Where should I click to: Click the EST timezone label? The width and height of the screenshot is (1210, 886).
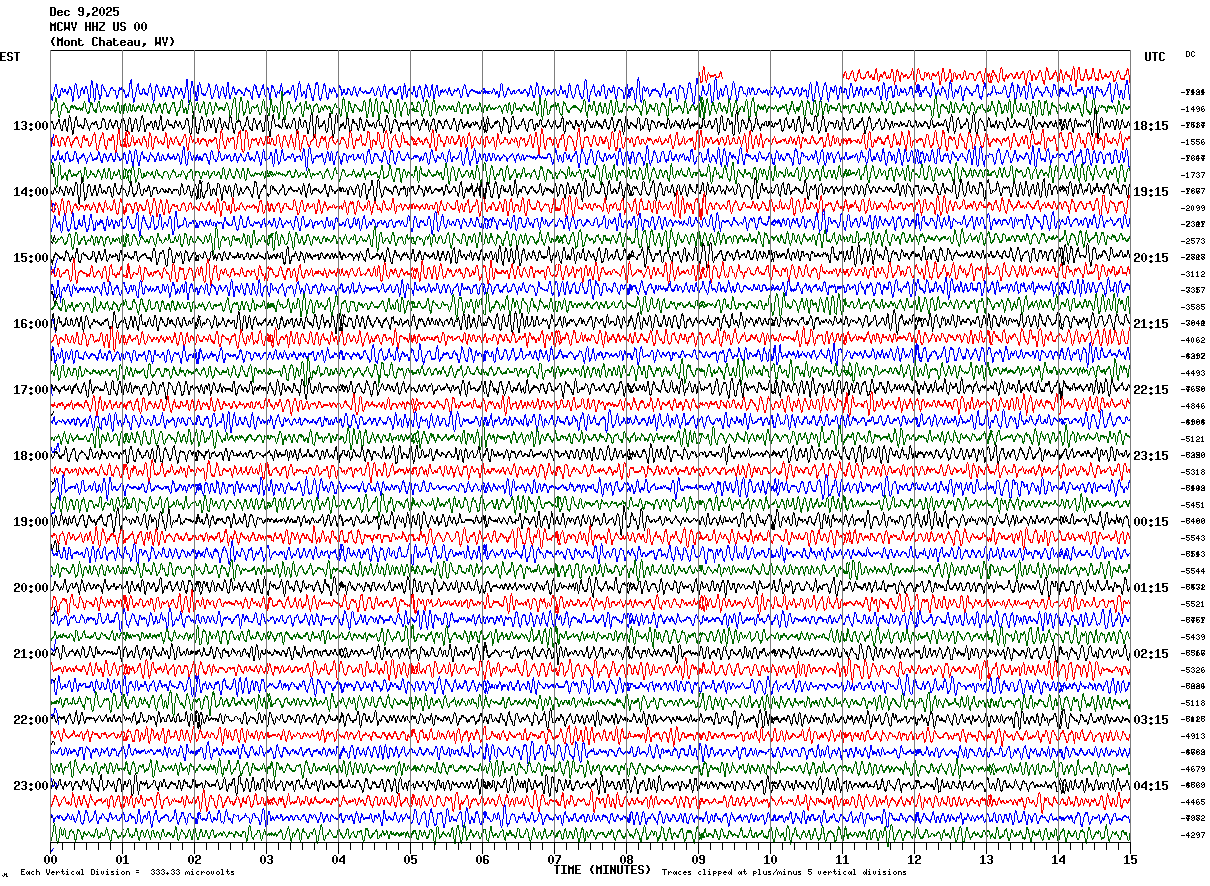click(x=10, y=57)
